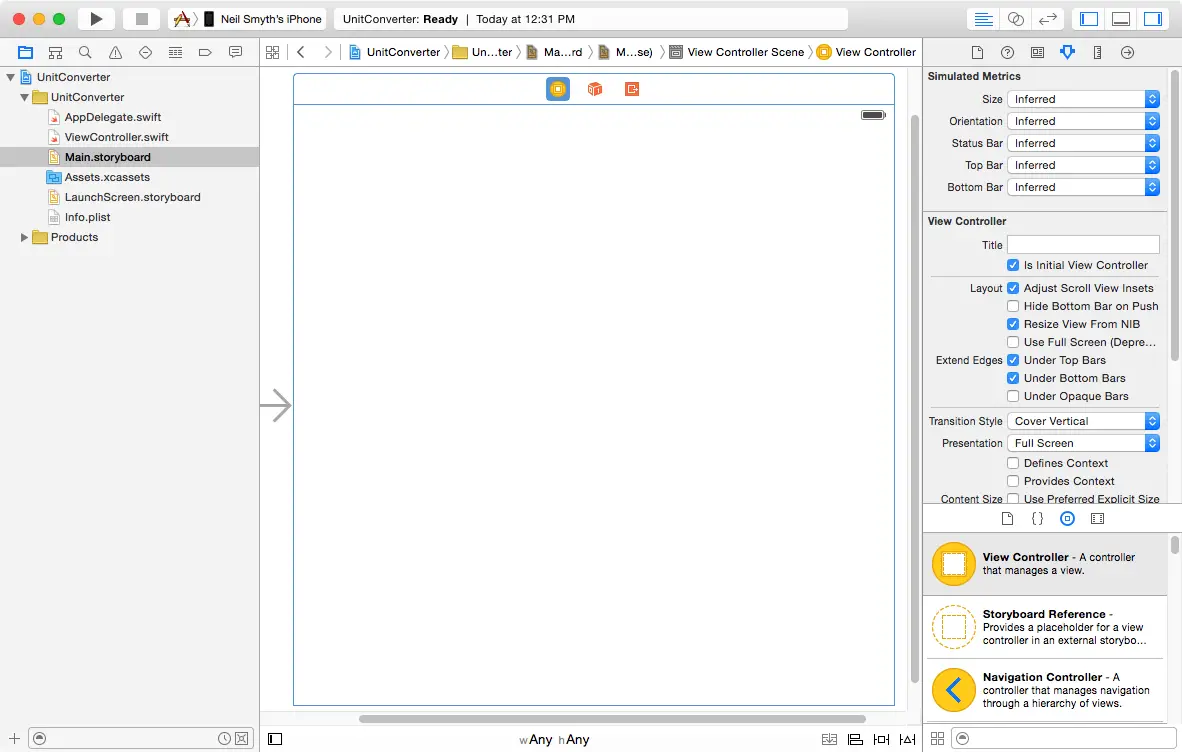Image resolution: width=1182 pixels, height=752 pixels.
Task: Open the Find navigator
Action: click(86, 52)
